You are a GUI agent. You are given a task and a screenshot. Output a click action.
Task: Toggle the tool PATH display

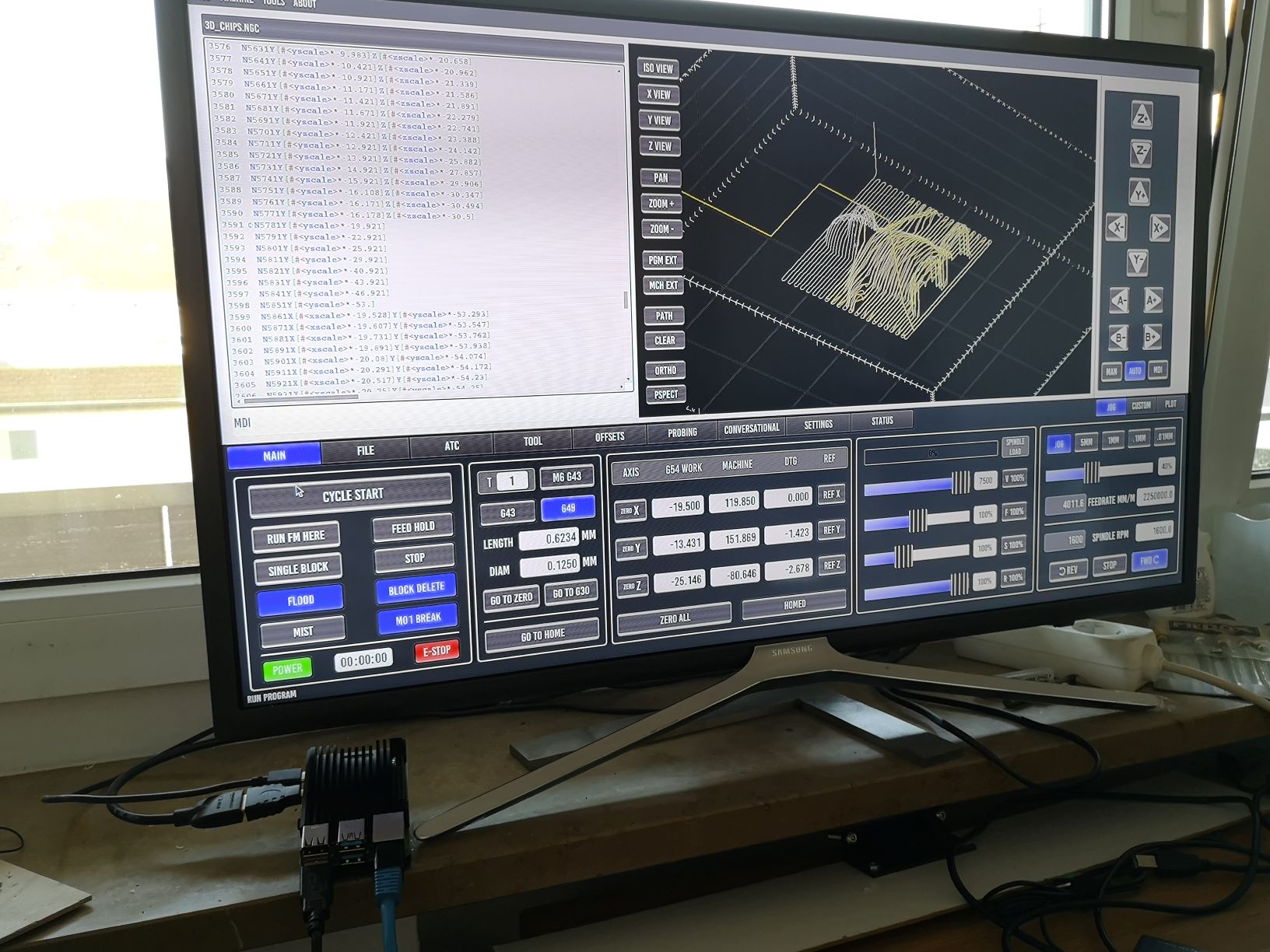point(664,316)
